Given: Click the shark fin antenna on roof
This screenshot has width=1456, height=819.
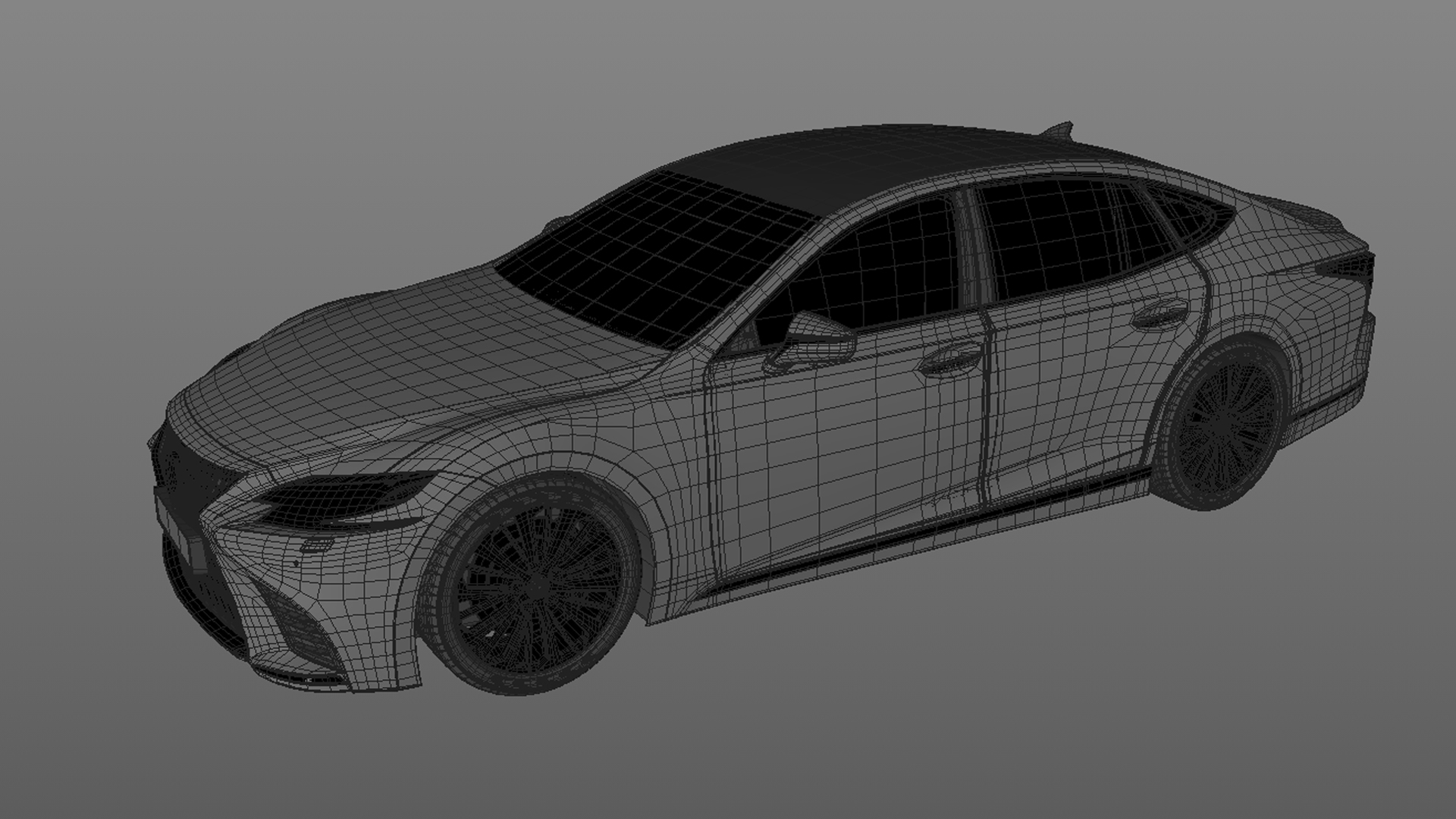Looking at the screenshot, I should coord(1060,130).
